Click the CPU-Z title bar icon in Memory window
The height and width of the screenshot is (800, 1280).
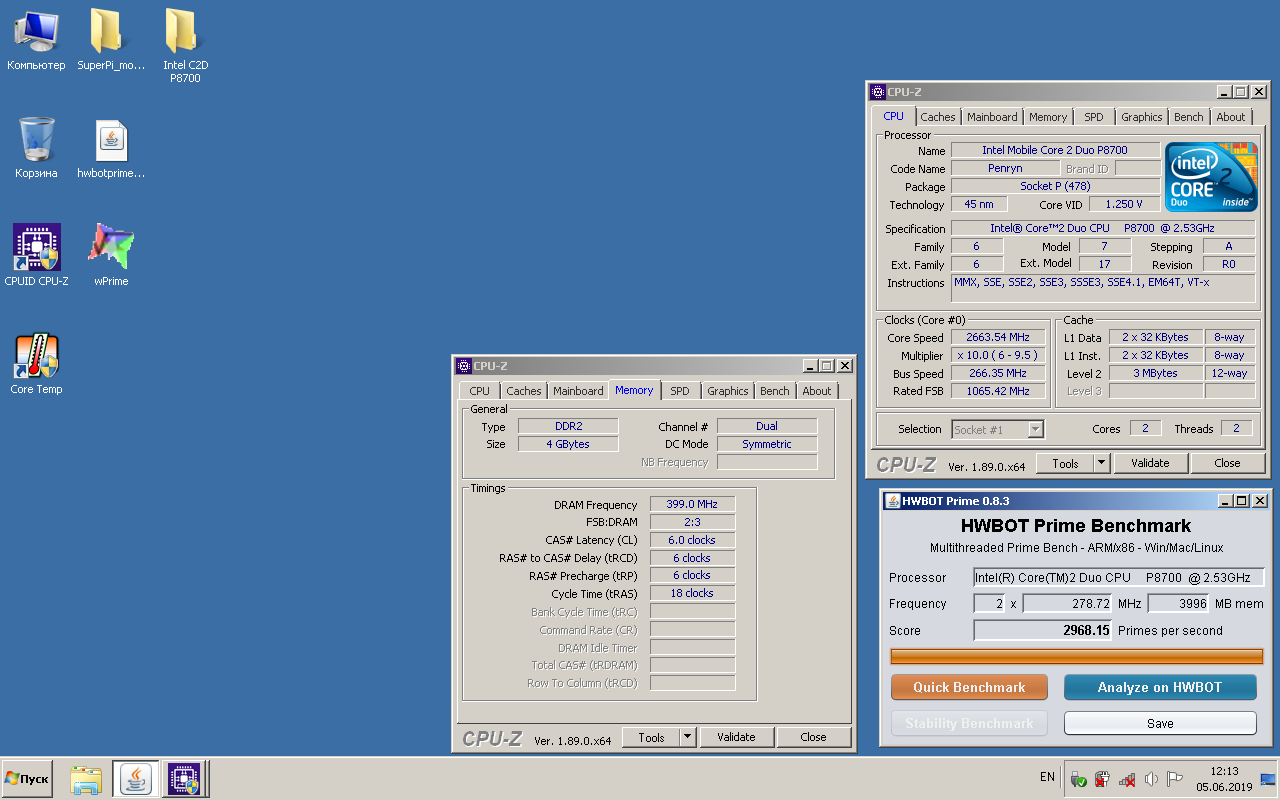click(x=463, y=366)
